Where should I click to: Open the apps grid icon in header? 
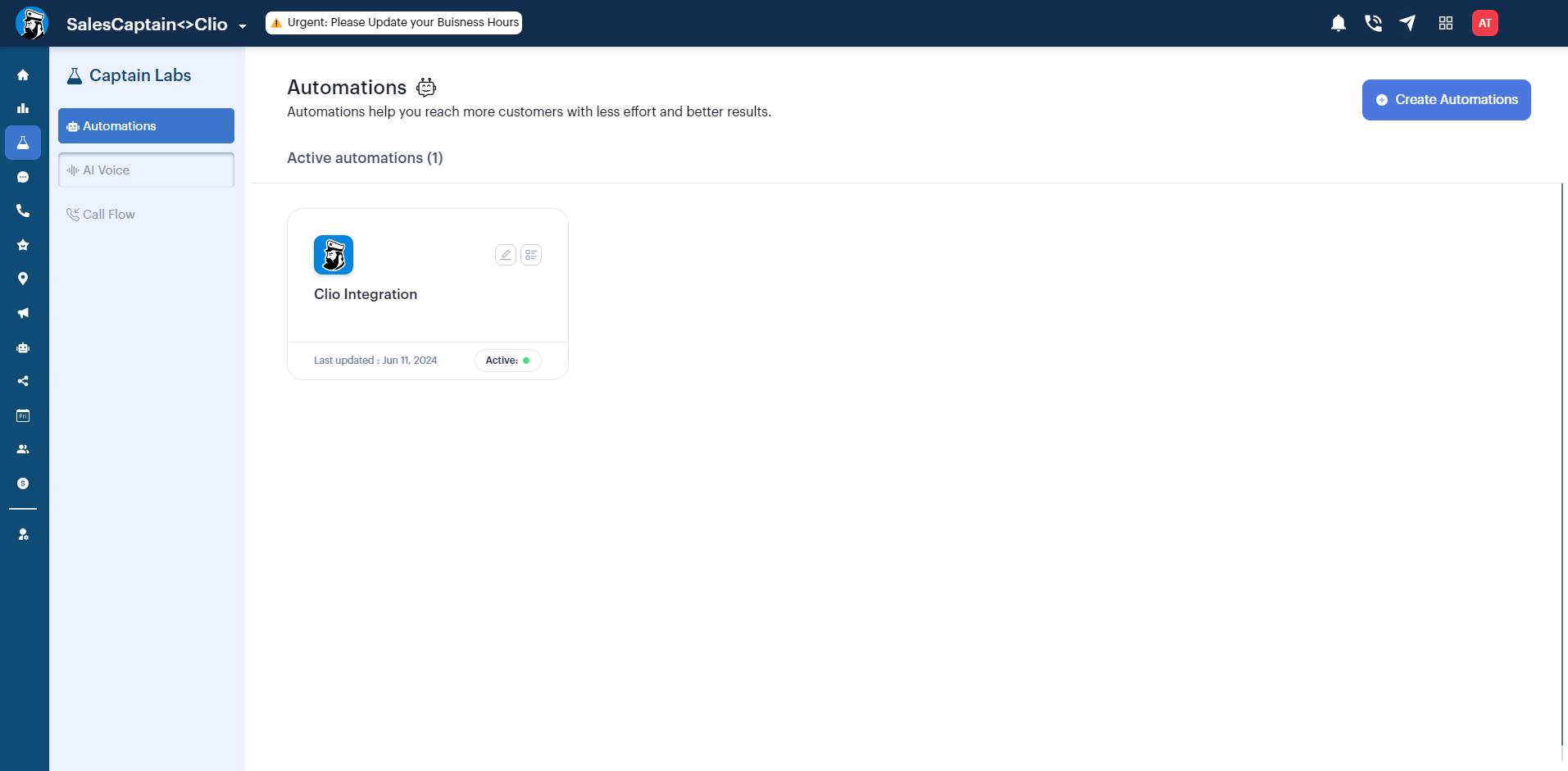tap(1446, 23)
